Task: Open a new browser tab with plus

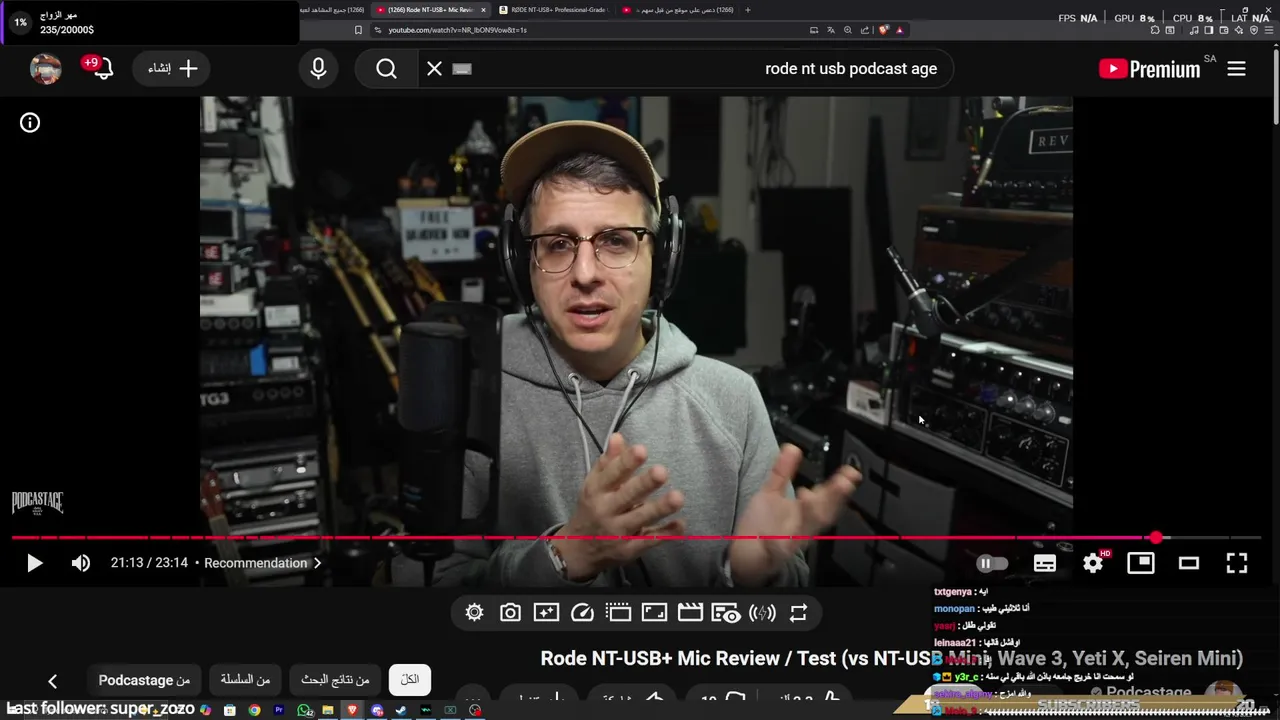Action: click(x=747, y=10)
